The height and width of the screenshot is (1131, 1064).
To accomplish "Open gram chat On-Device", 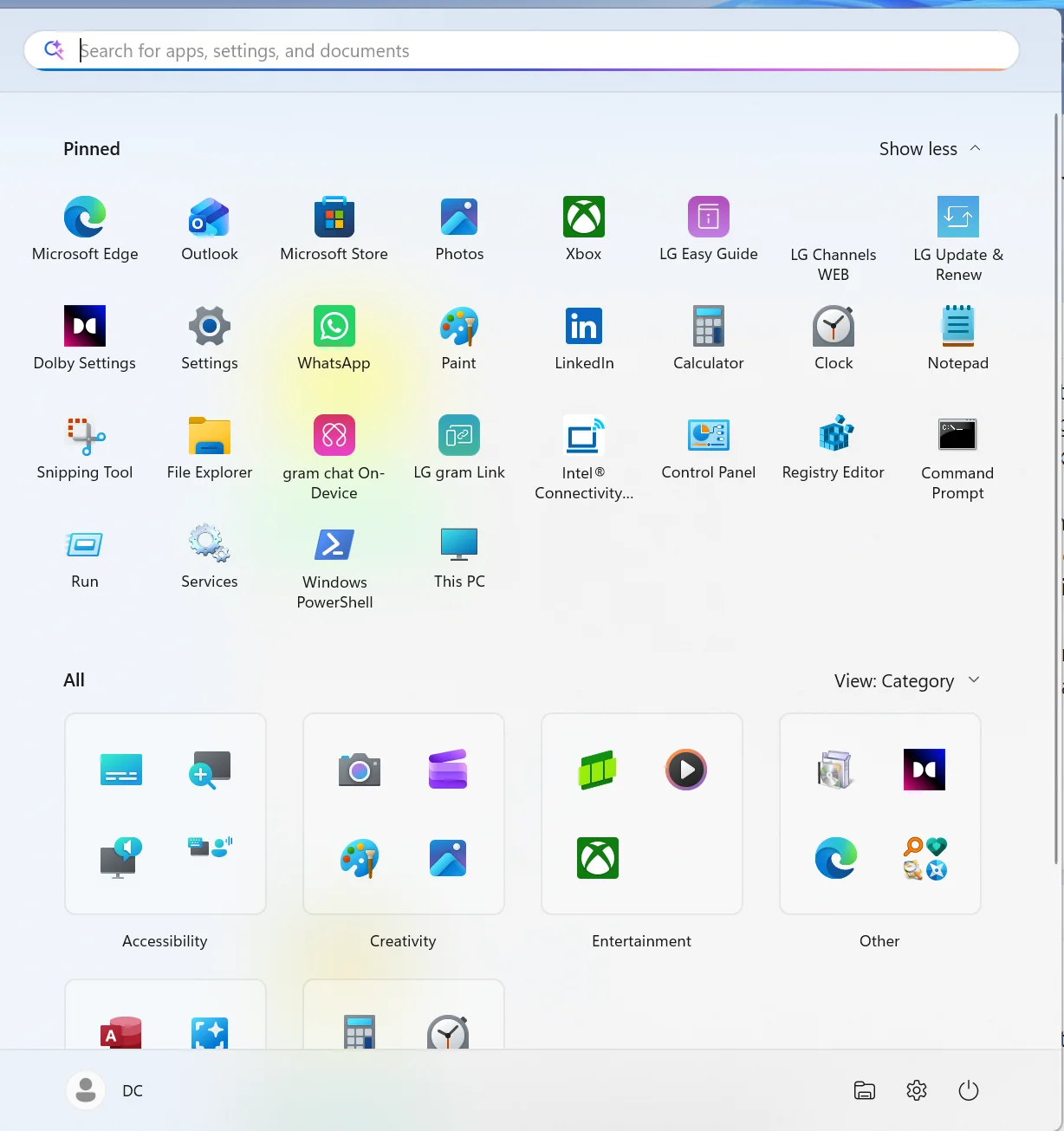I will pos(334,459).
